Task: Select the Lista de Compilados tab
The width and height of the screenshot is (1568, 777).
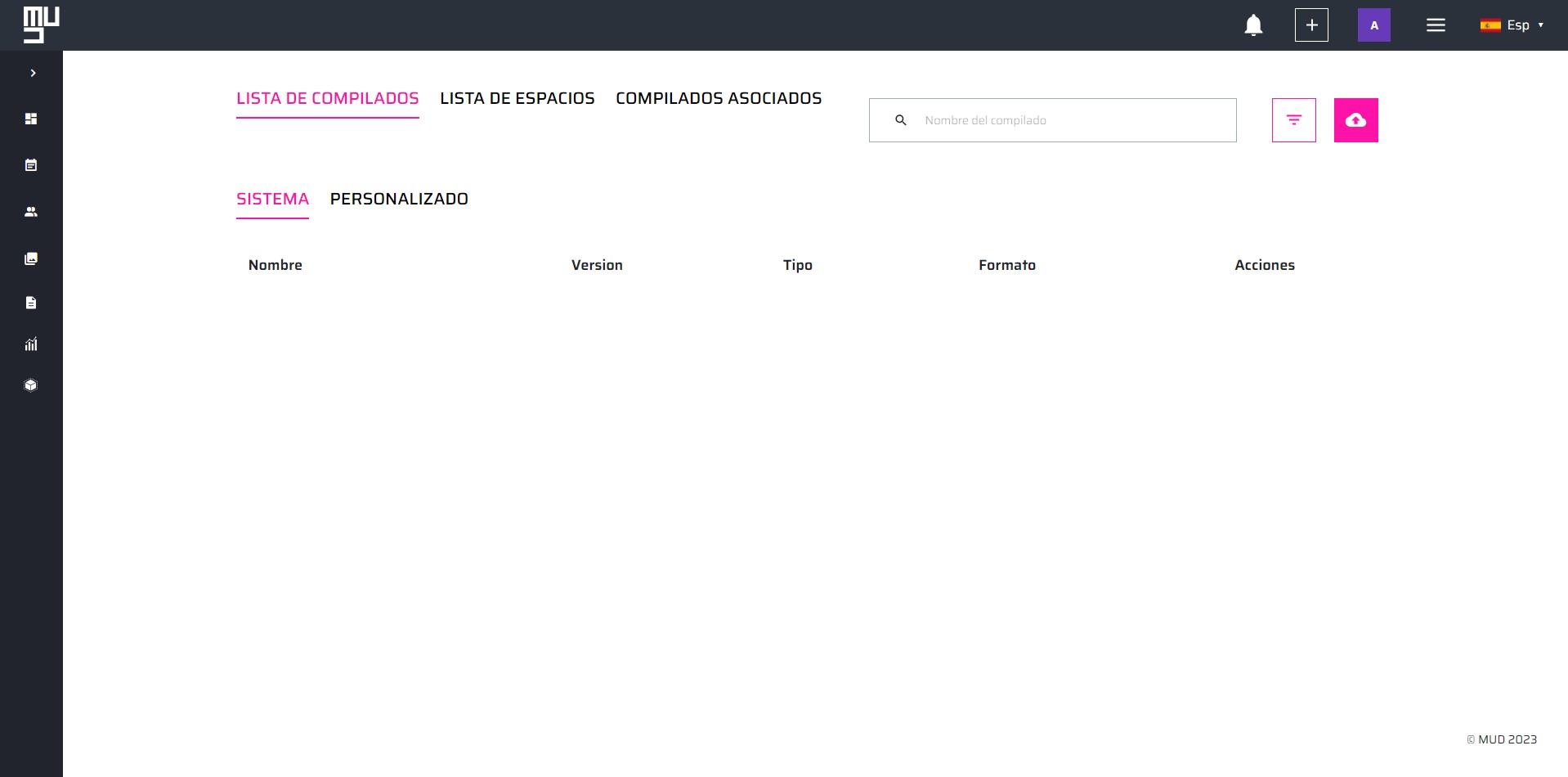Action: tap(328, 98)
